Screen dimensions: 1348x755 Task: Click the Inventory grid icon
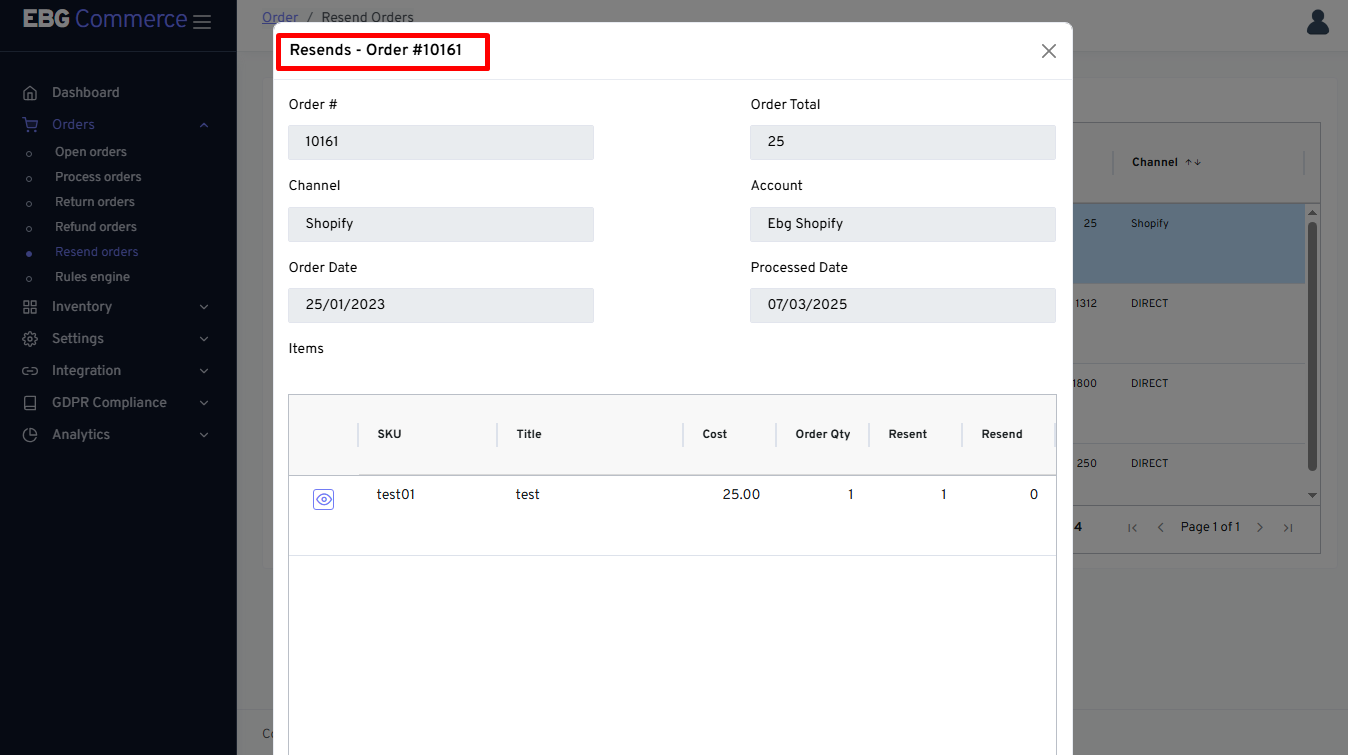30,307
